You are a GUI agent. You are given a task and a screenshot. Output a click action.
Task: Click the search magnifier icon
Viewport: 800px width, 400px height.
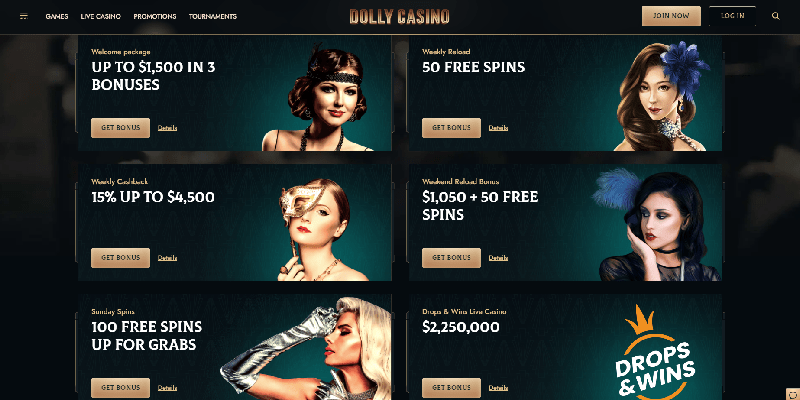point(776,16)
